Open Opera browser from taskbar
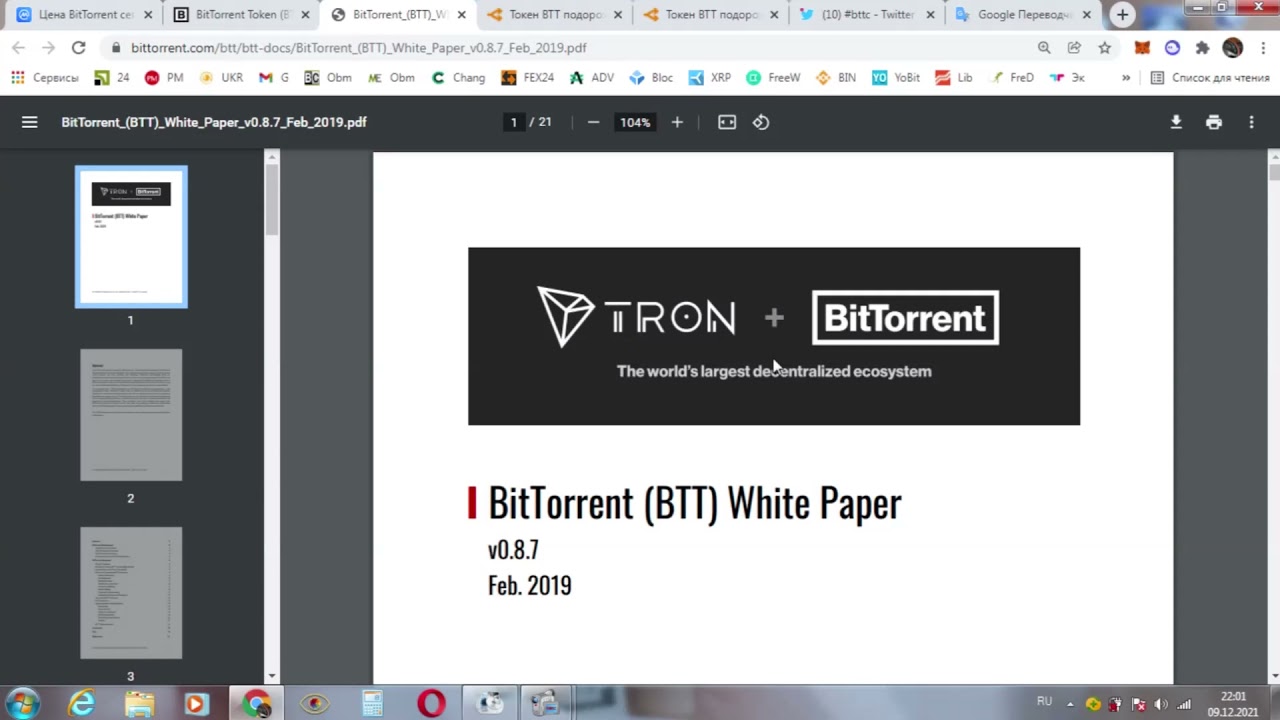The width and height of the screenshot is (1280, 720). pos(432,704)
